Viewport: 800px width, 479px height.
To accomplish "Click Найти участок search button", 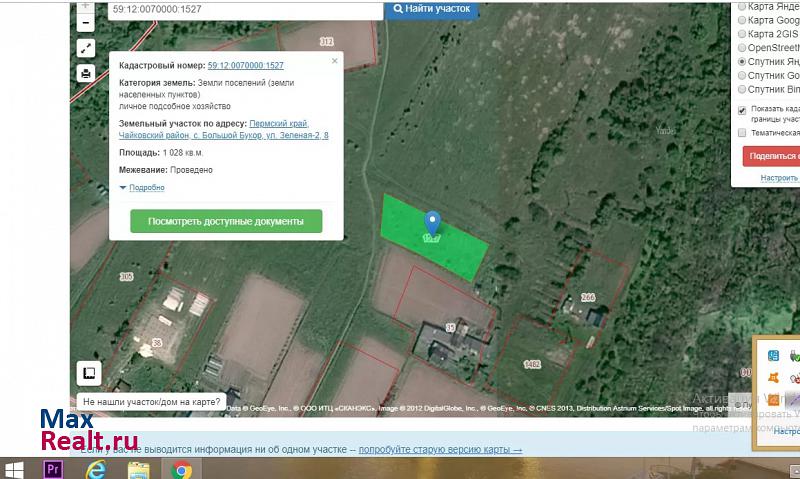I will point(432,9).
